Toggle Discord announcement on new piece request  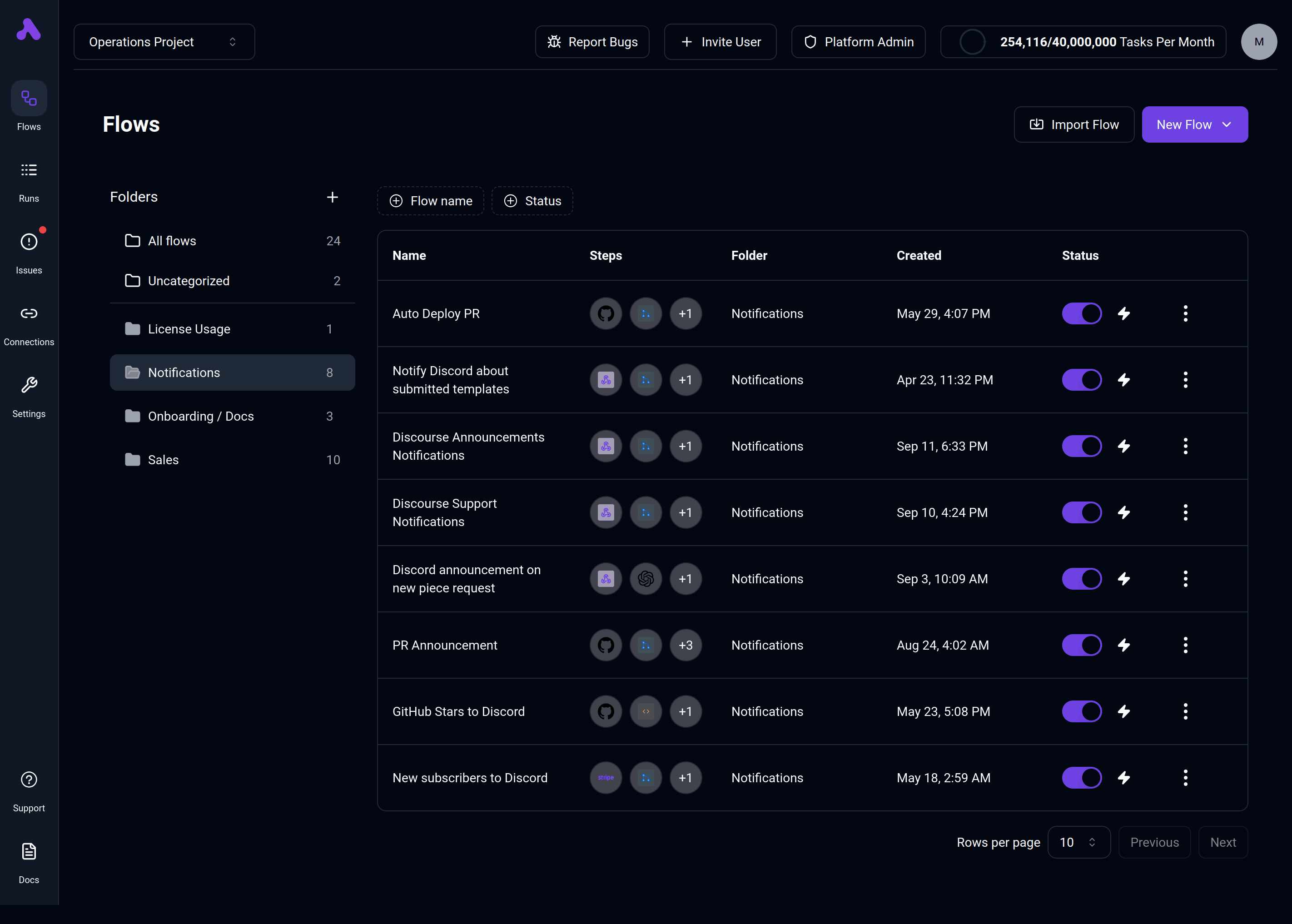(x=1082, y=579)
